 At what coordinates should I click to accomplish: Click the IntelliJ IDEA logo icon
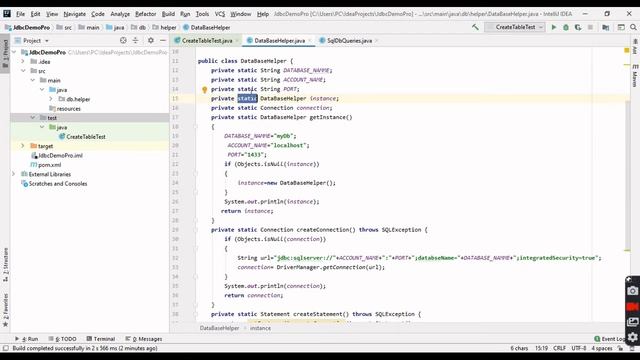[x=7, y=13]
